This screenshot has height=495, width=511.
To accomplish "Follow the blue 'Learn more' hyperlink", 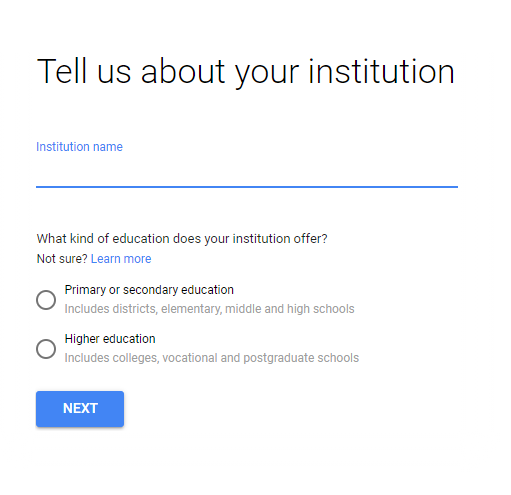I will point(121,259).
